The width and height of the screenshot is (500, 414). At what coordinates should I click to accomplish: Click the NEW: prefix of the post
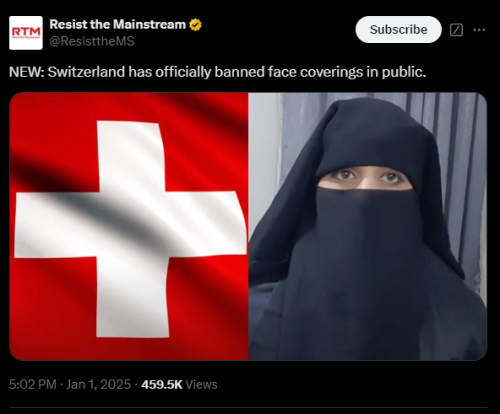(27, 72)
